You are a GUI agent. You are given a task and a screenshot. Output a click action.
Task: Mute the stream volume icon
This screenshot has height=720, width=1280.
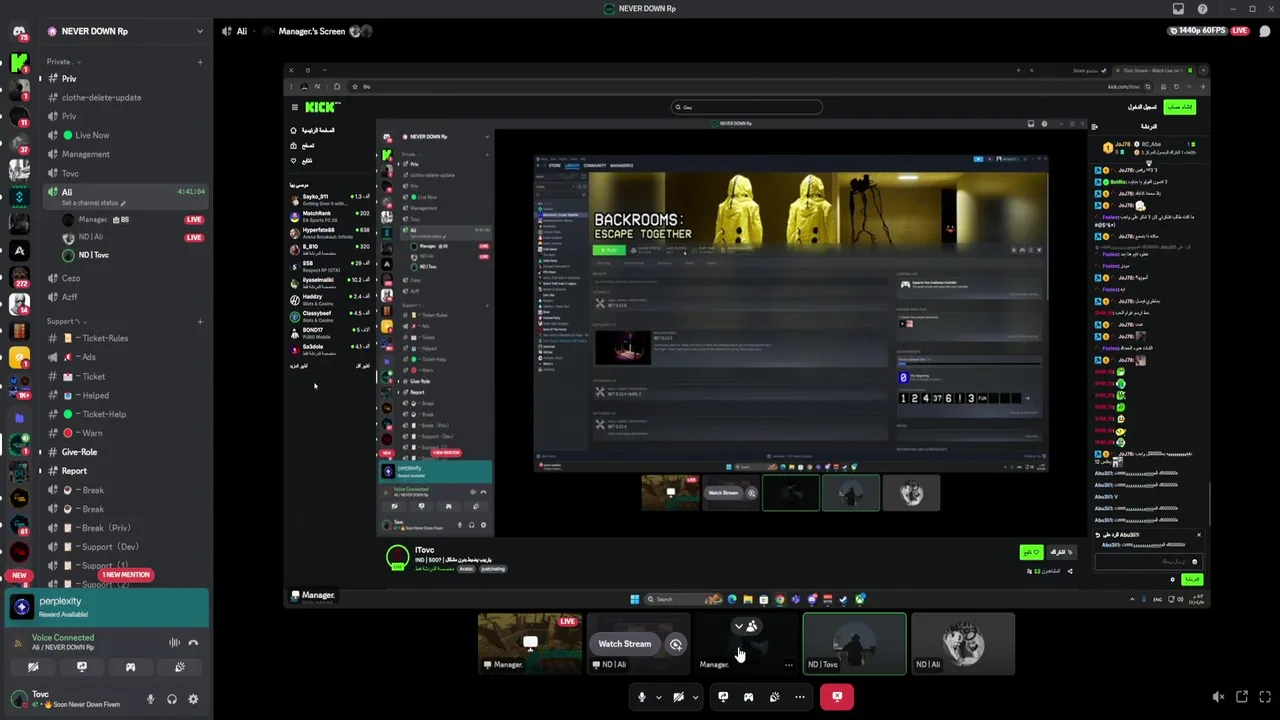1218,697
